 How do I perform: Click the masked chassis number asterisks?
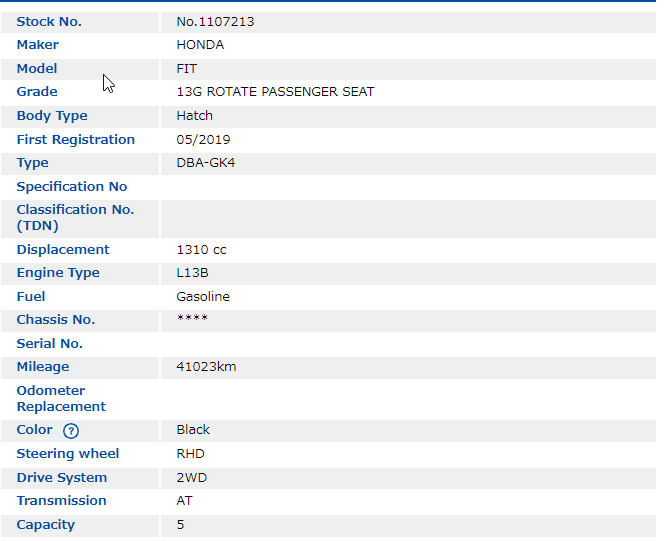point(192,320)
